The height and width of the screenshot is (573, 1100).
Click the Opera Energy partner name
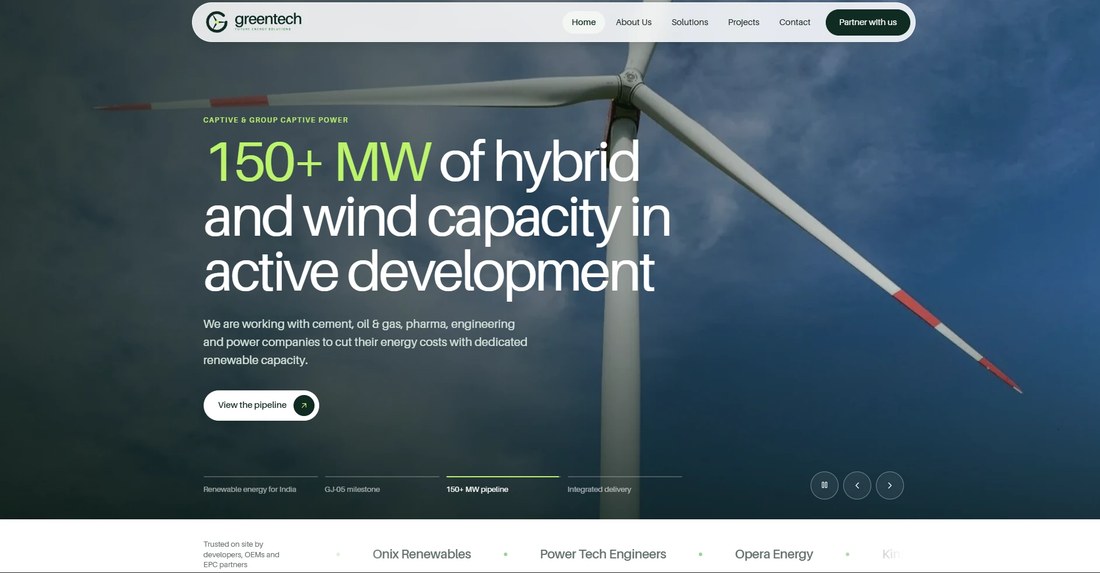pos(774,554)
